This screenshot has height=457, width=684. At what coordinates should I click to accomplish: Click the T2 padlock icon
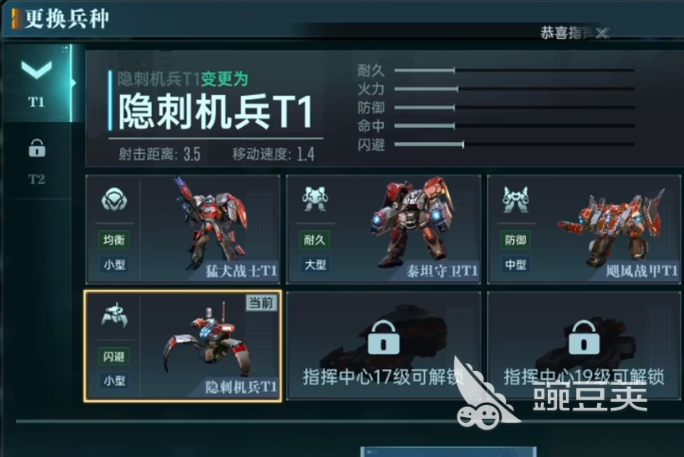click(37, 148)
